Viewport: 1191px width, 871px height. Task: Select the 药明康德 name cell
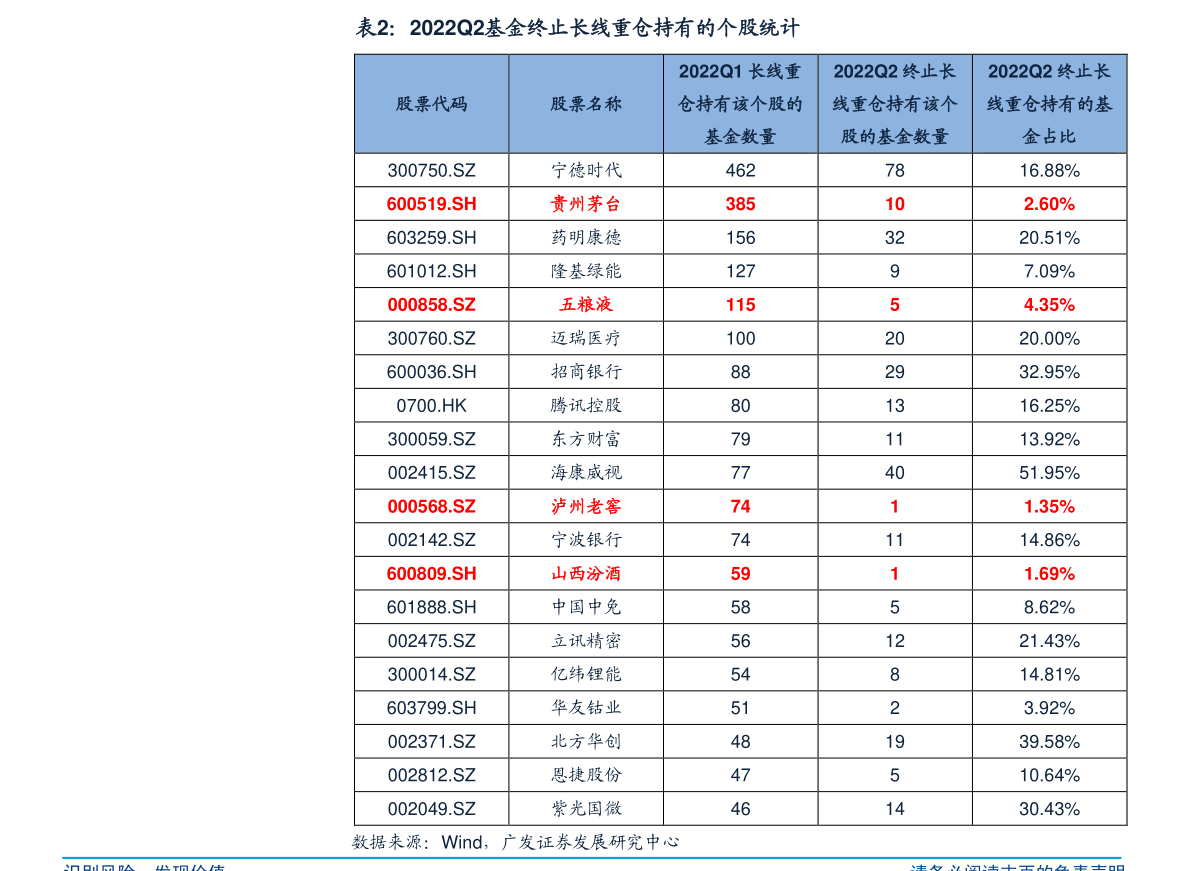pyautogui.click(x=586, y=238)
